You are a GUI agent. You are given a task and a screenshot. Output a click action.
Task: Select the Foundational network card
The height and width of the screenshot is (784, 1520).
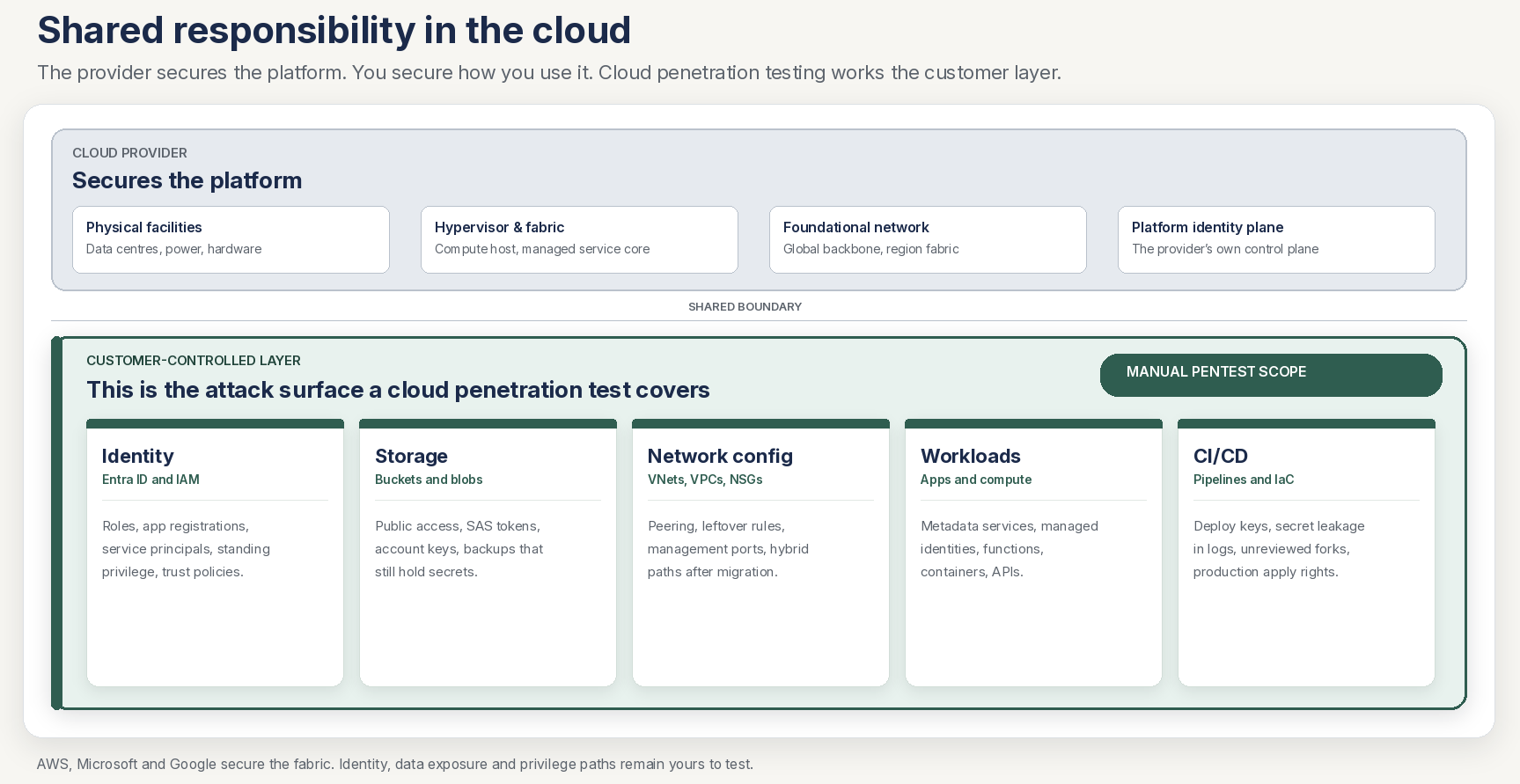pyautogui.click(x=928, y=239)
